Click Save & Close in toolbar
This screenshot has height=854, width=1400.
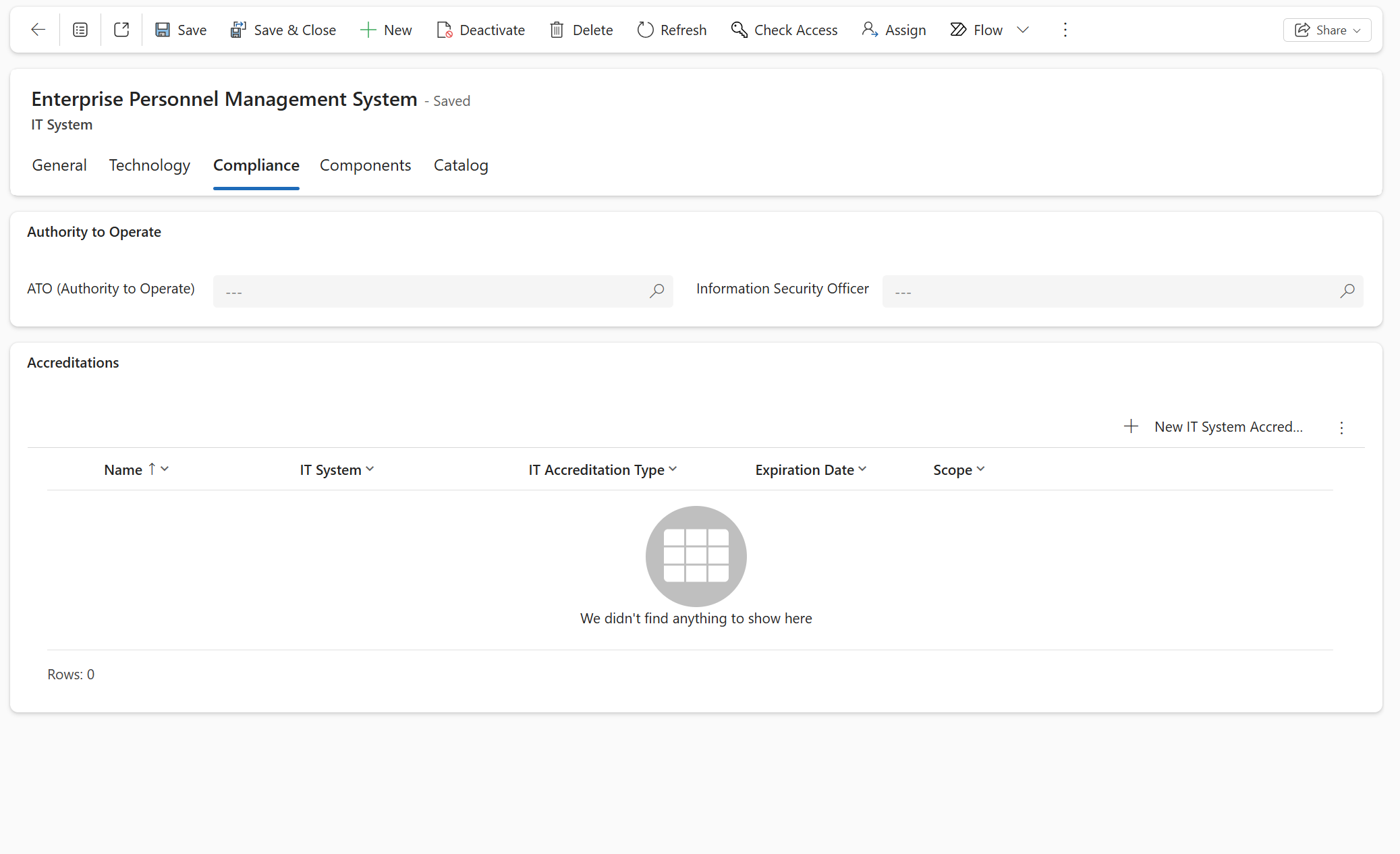coord(283,30)
